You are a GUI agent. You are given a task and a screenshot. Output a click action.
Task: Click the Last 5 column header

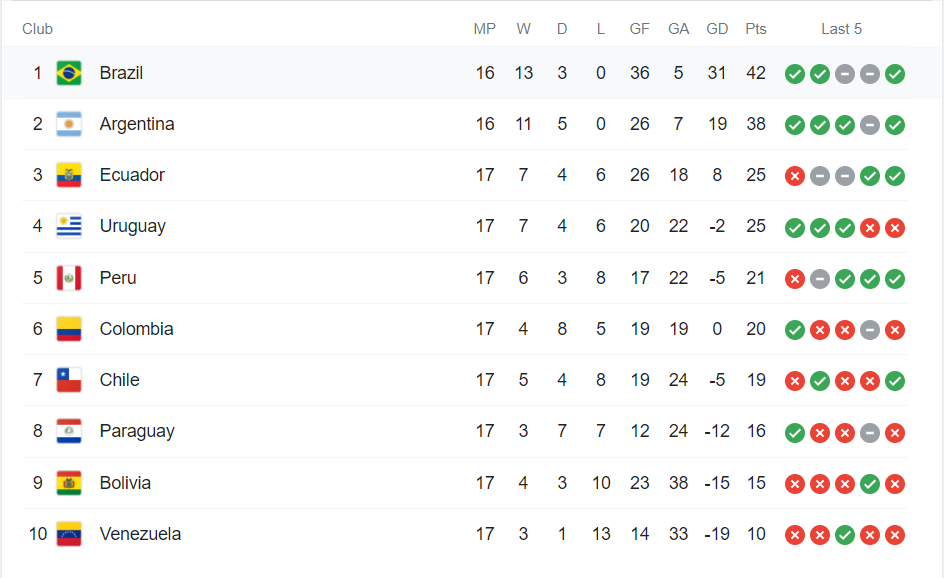(841, 29)
